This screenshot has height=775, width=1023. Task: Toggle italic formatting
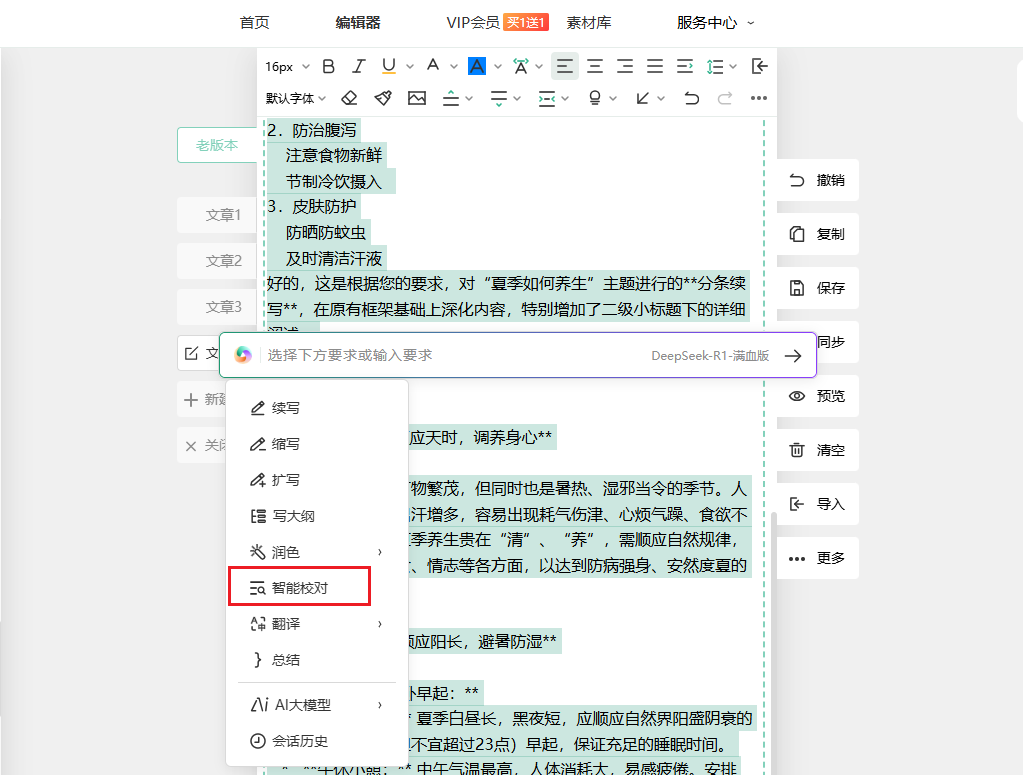click(x=358, y=66)
